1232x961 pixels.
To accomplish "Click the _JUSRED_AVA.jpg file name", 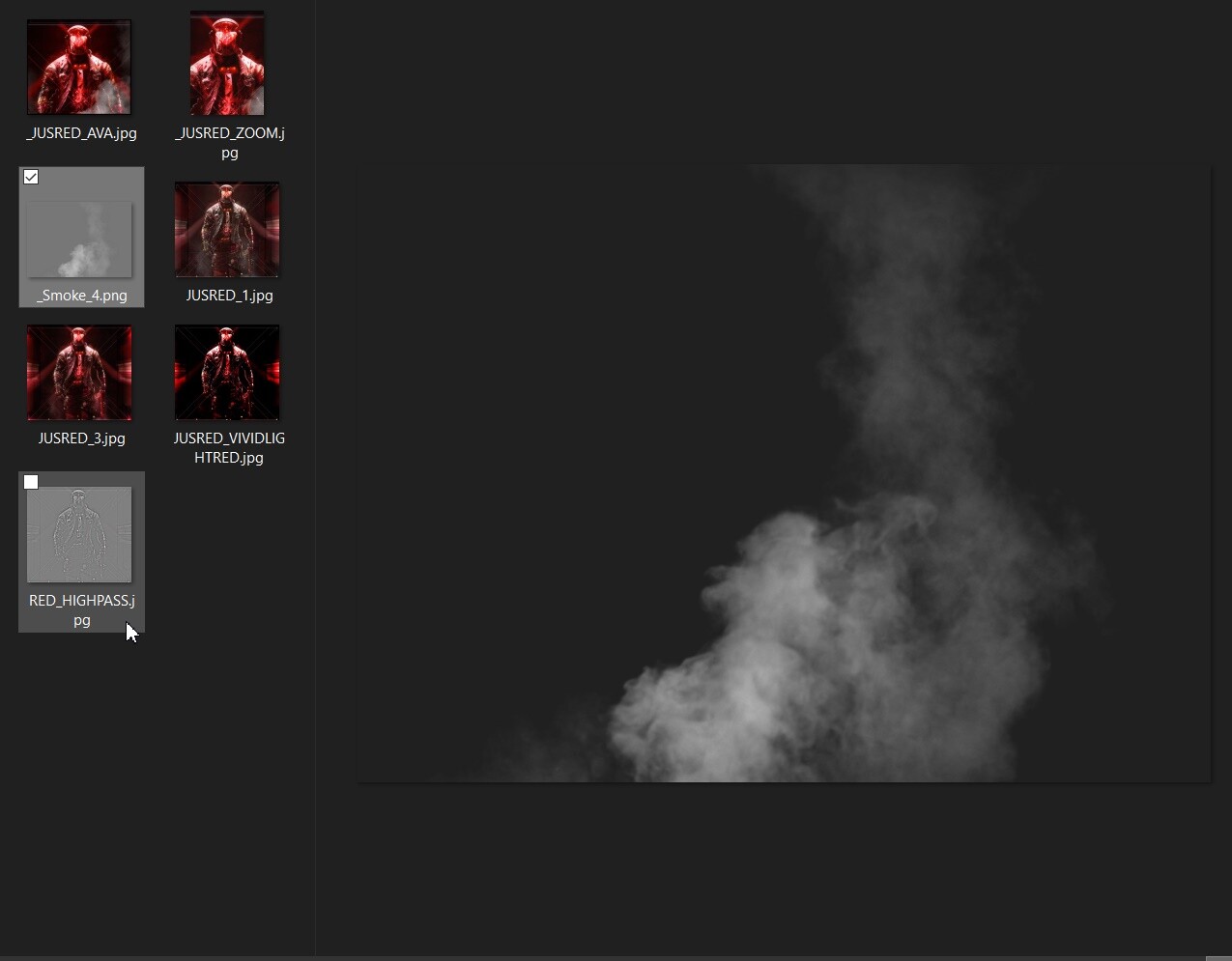I will 81,133.
